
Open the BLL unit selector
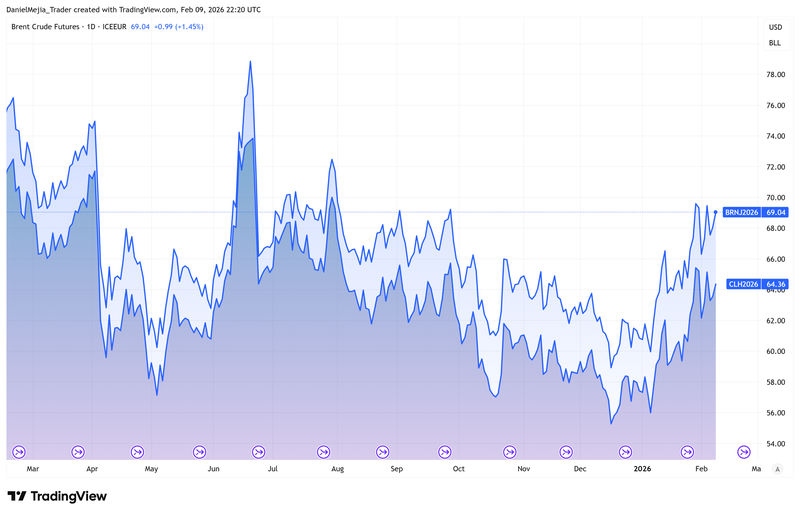click(775, 43)
